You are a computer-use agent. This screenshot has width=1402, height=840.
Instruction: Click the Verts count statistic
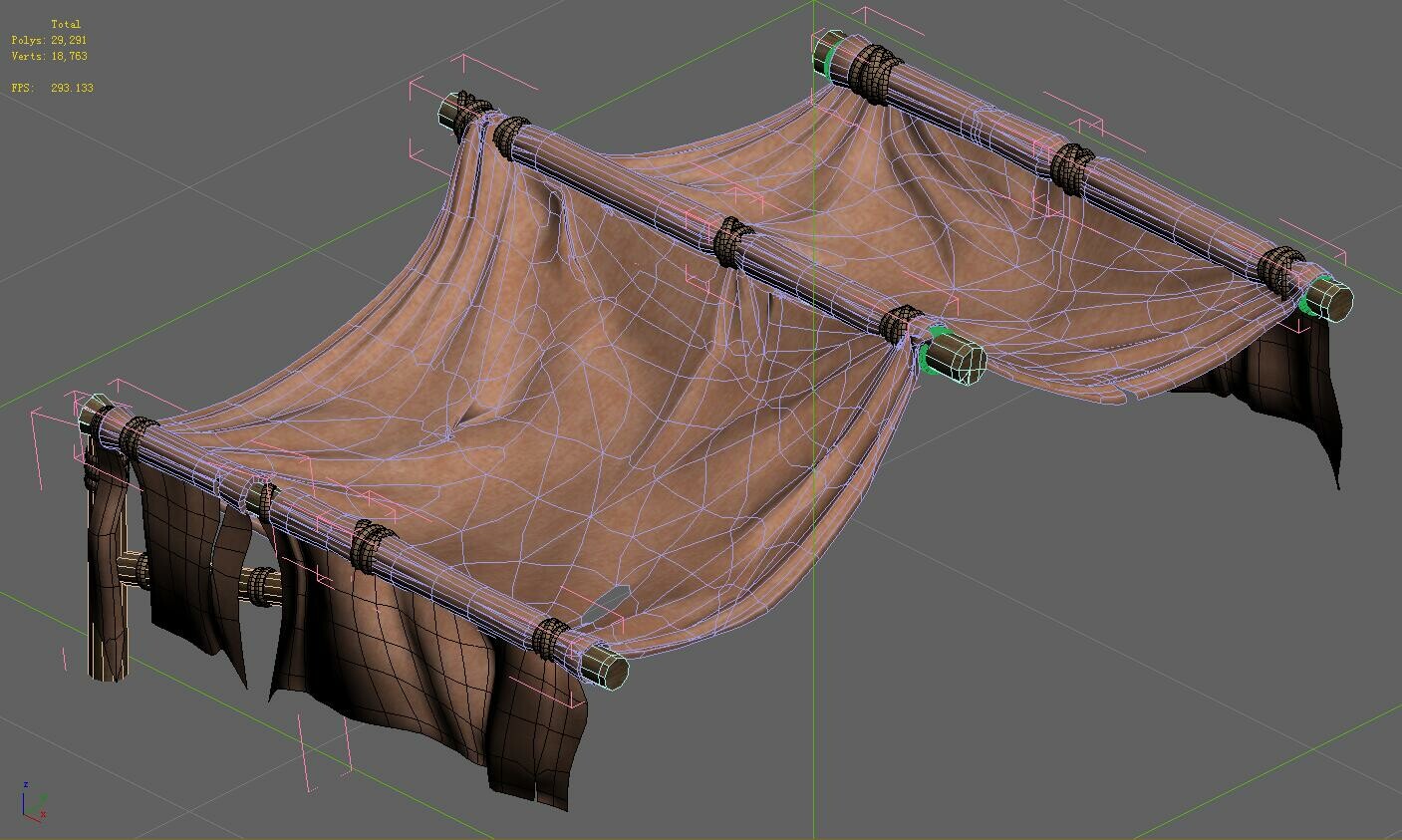coord(48,56)
